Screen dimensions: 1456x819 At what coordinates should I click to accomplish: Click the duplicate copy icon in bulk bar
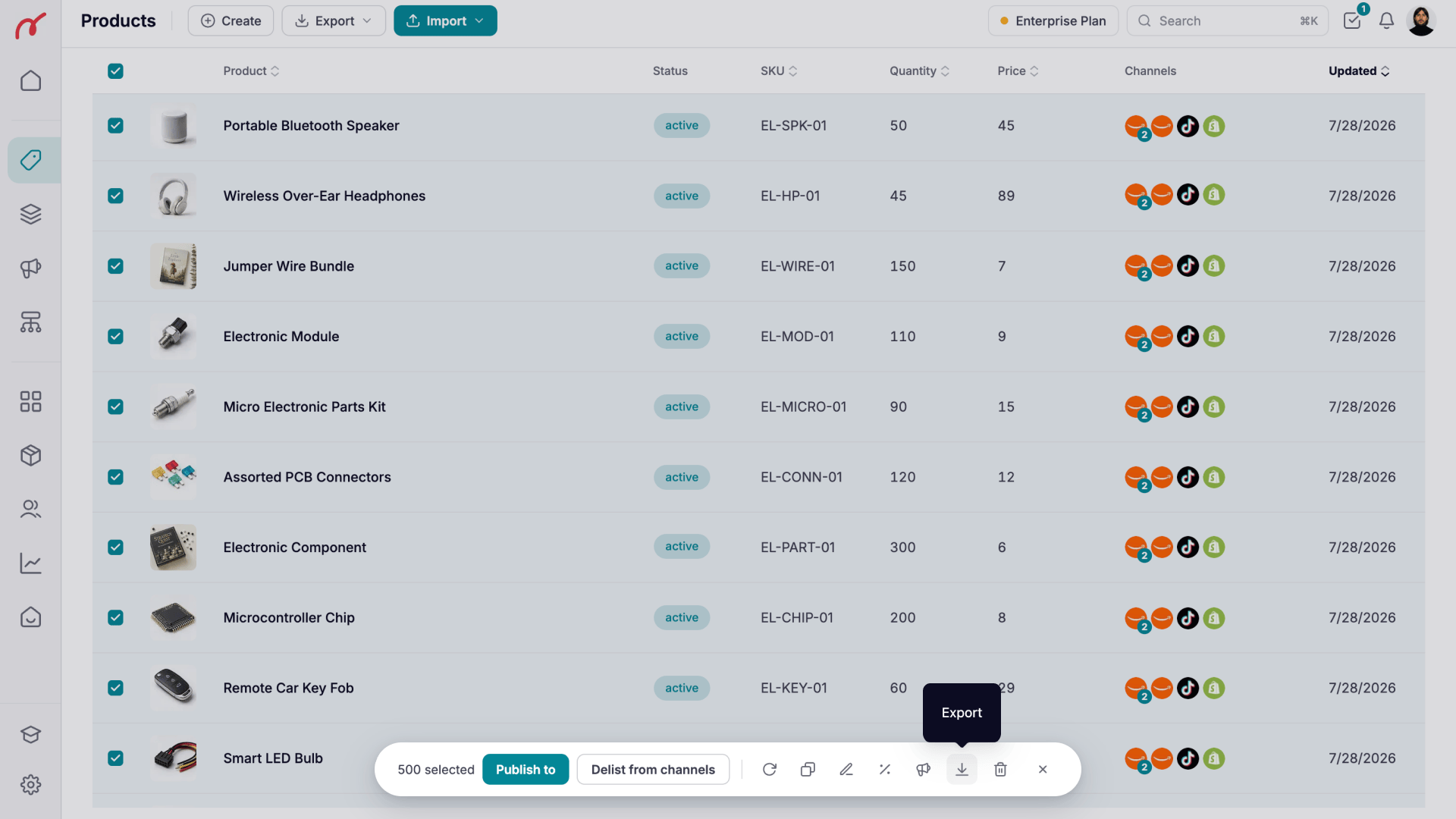click(x=808, y=769)
